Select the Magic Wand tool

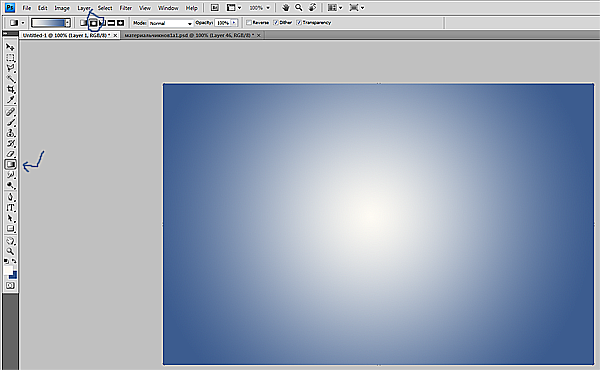point(10,79)
